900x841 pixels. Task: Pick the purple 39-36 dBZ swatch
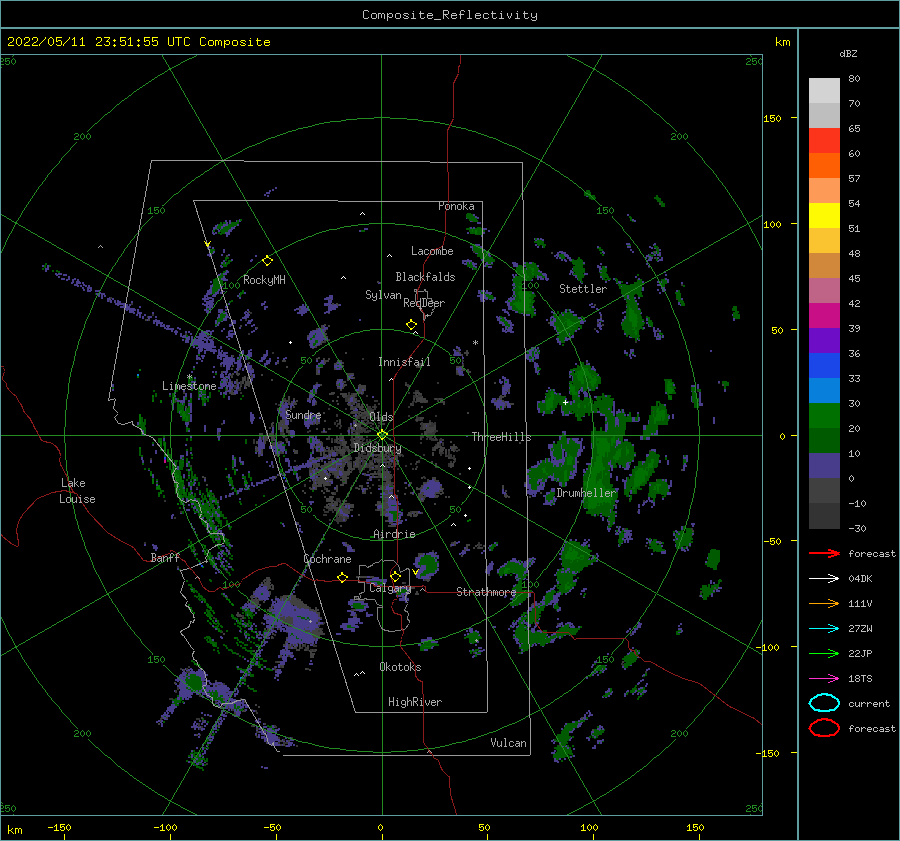coord(824,340)
